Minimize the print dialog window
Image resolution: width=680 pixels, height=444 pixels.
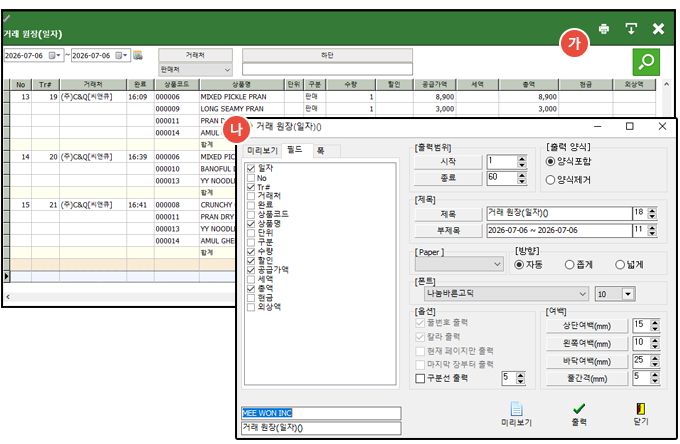598,126
